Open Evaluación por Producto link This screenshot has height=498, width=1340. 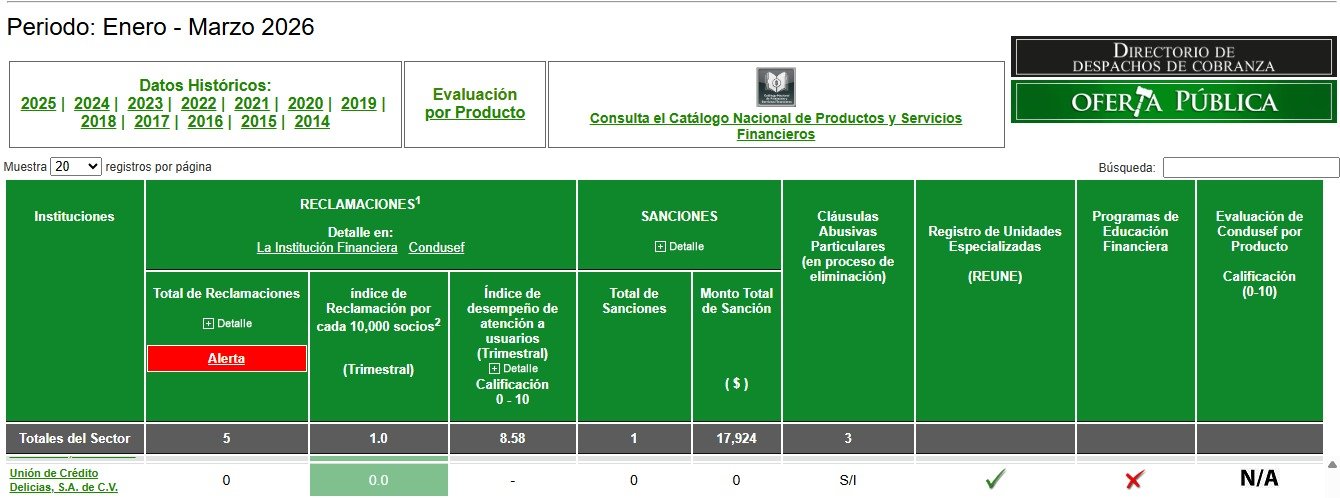point(475,103)
